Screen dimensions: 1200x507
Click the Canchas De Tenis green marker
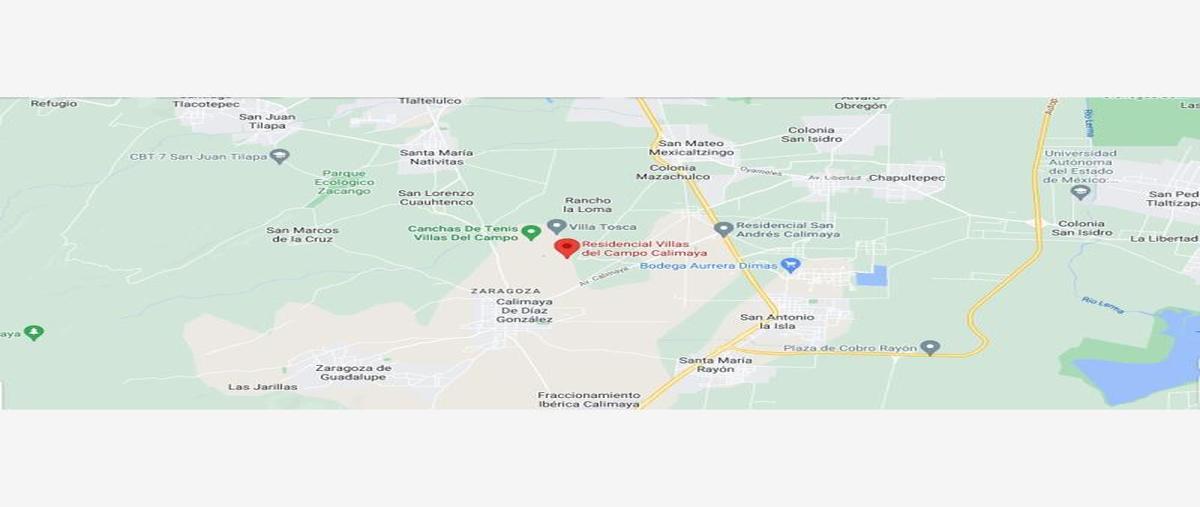(x=532, y=233)
